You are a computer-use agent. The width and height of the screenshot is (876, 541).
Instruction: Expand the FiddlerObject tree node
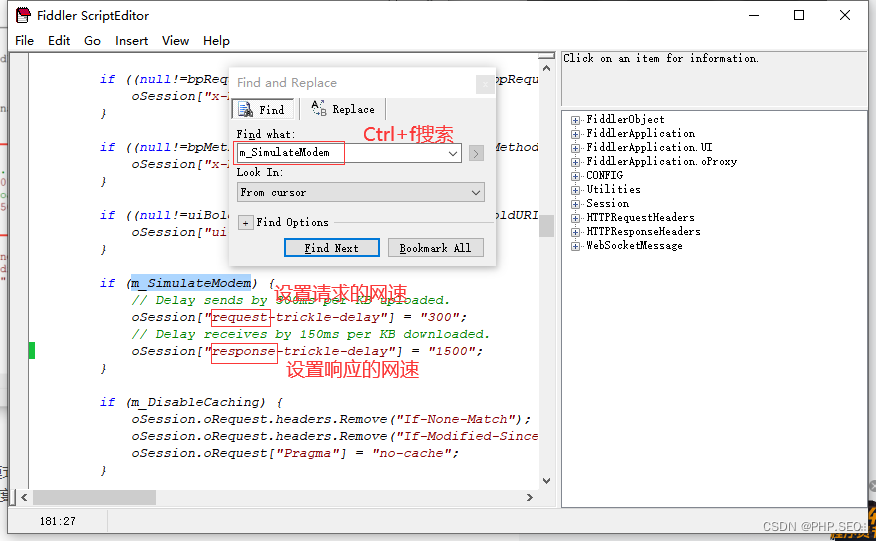click(x=575, y=120)
